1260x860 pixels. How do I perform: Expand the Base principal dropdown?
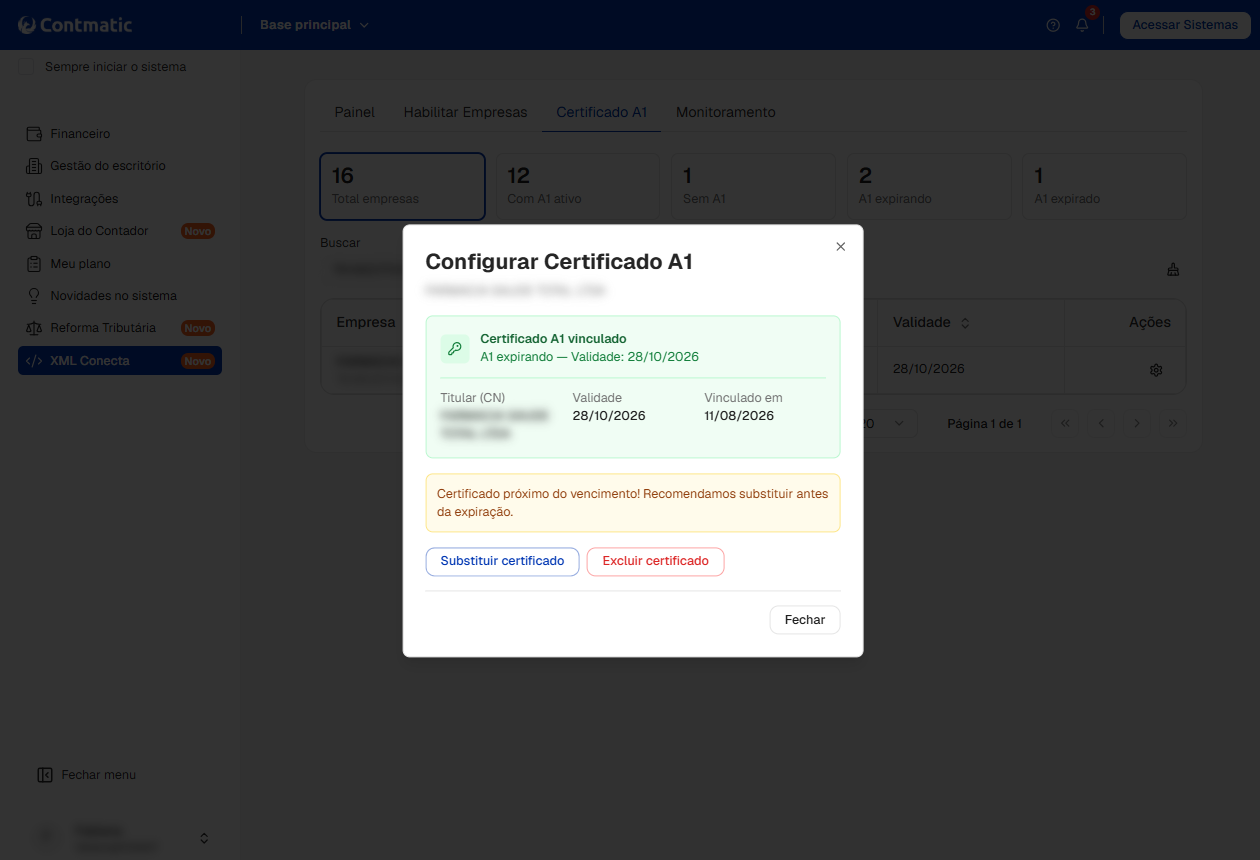[314, 25]
